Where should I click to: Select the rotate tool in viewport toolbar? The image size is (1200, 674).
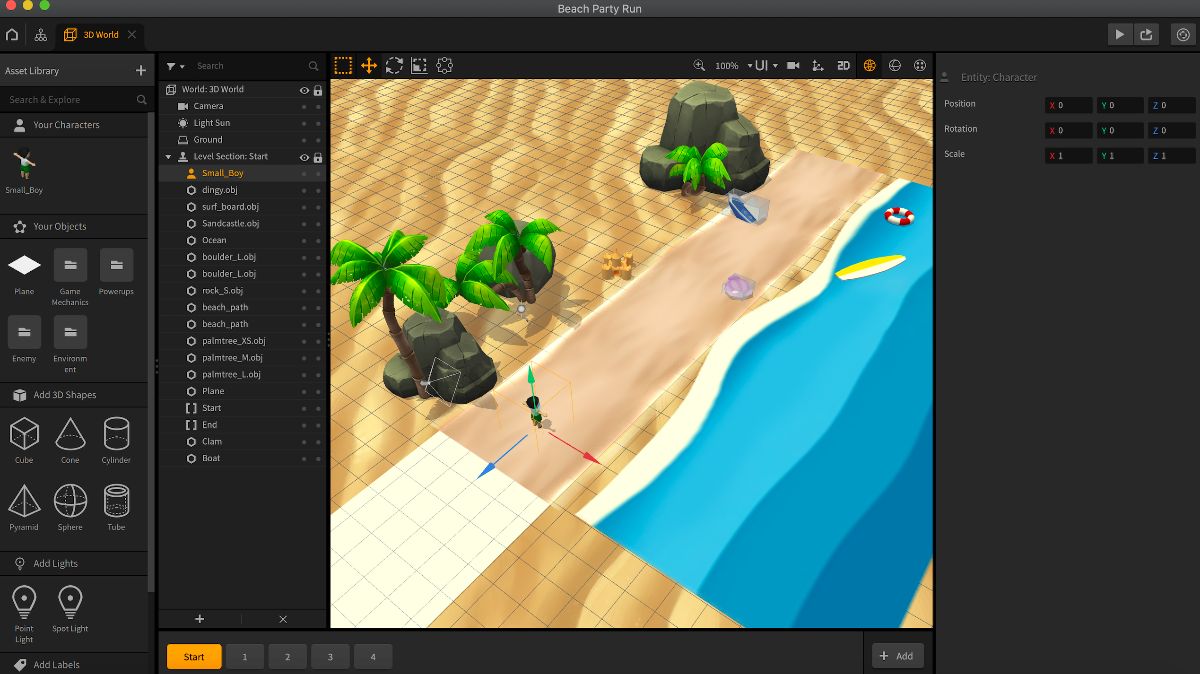click(394, 65)
